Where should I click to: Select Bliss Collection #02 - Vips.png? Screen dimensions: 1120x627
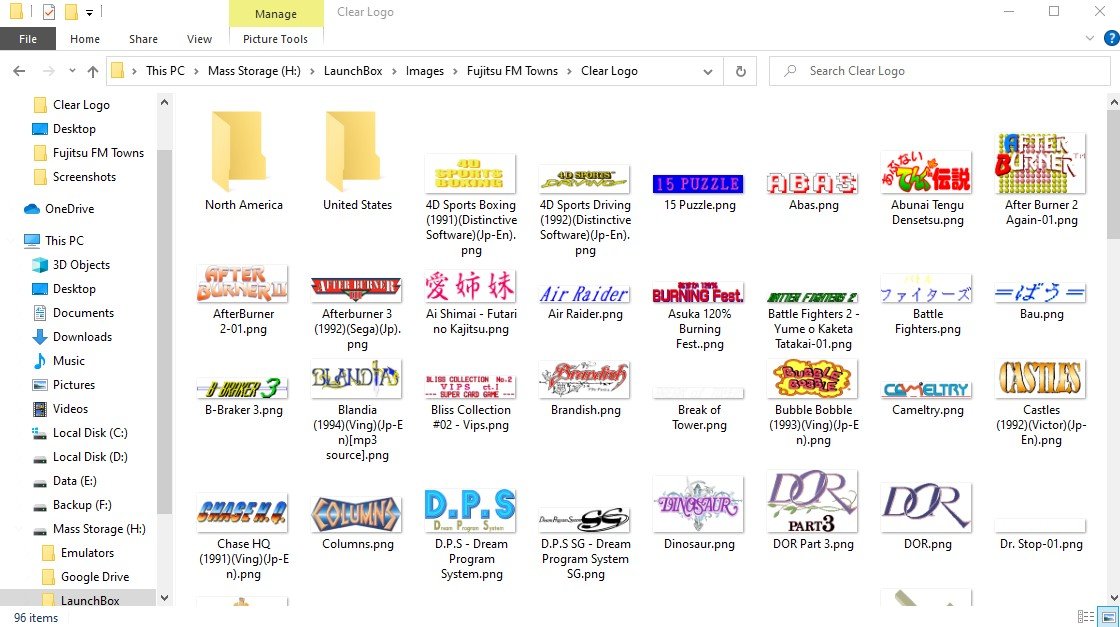(471, 402)
